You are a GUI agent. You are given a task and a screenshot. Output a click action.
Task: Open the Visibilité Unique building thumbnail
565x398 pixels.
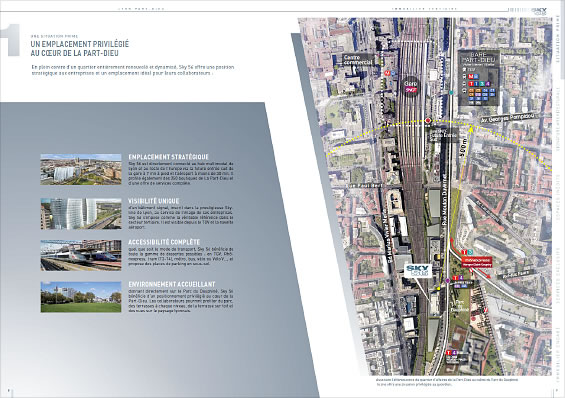81,214
